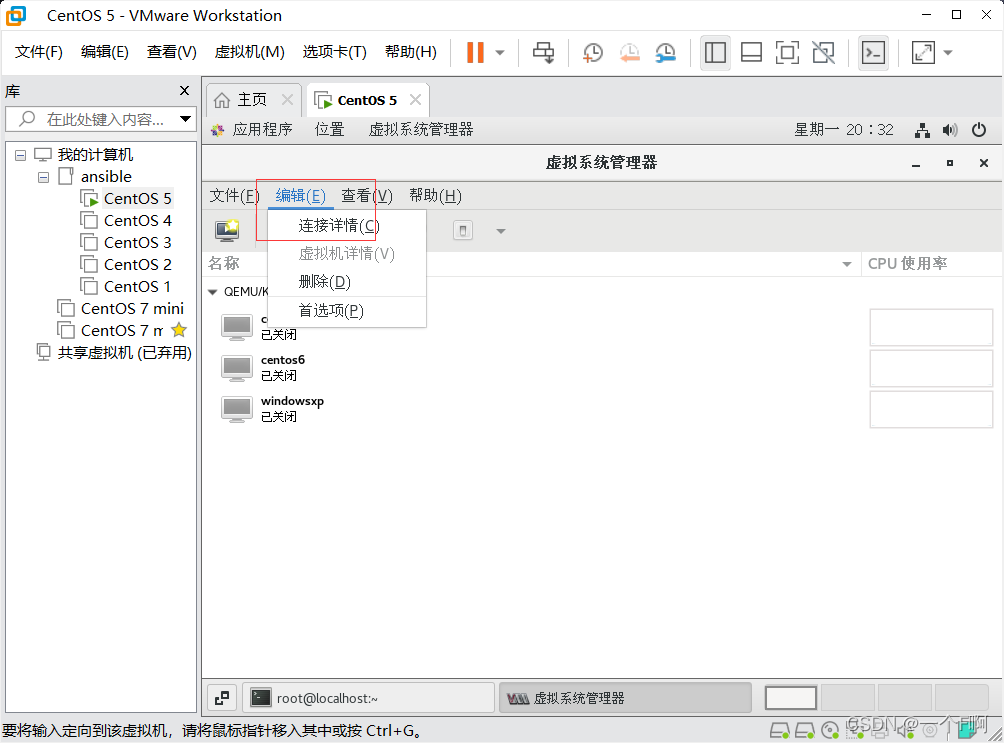The image size is (1004, 743).
Task: Choose 首选项(P) from the edit menu
Action: [347, 311]
